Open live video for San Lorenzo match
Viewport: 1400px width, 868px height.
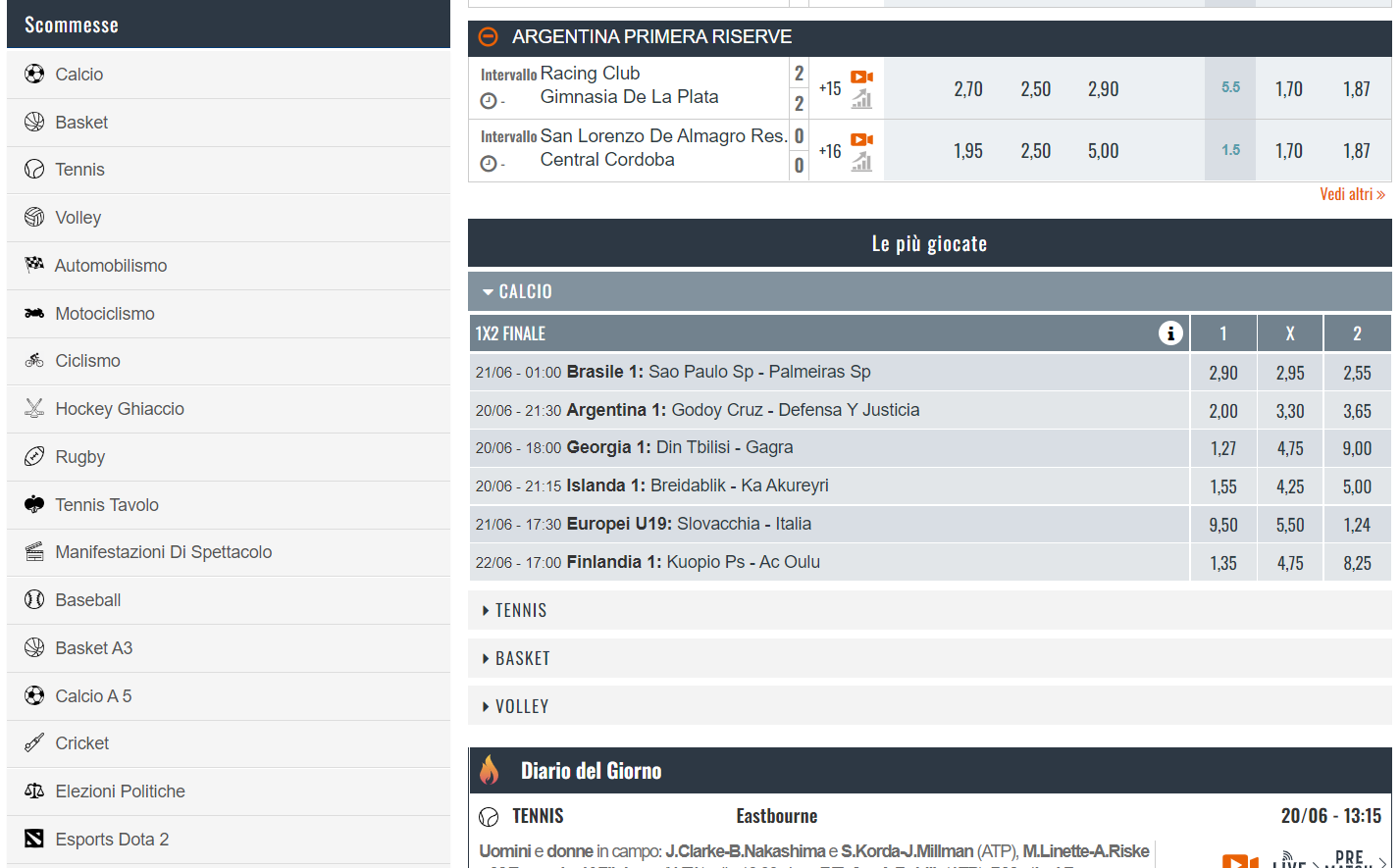861,139
